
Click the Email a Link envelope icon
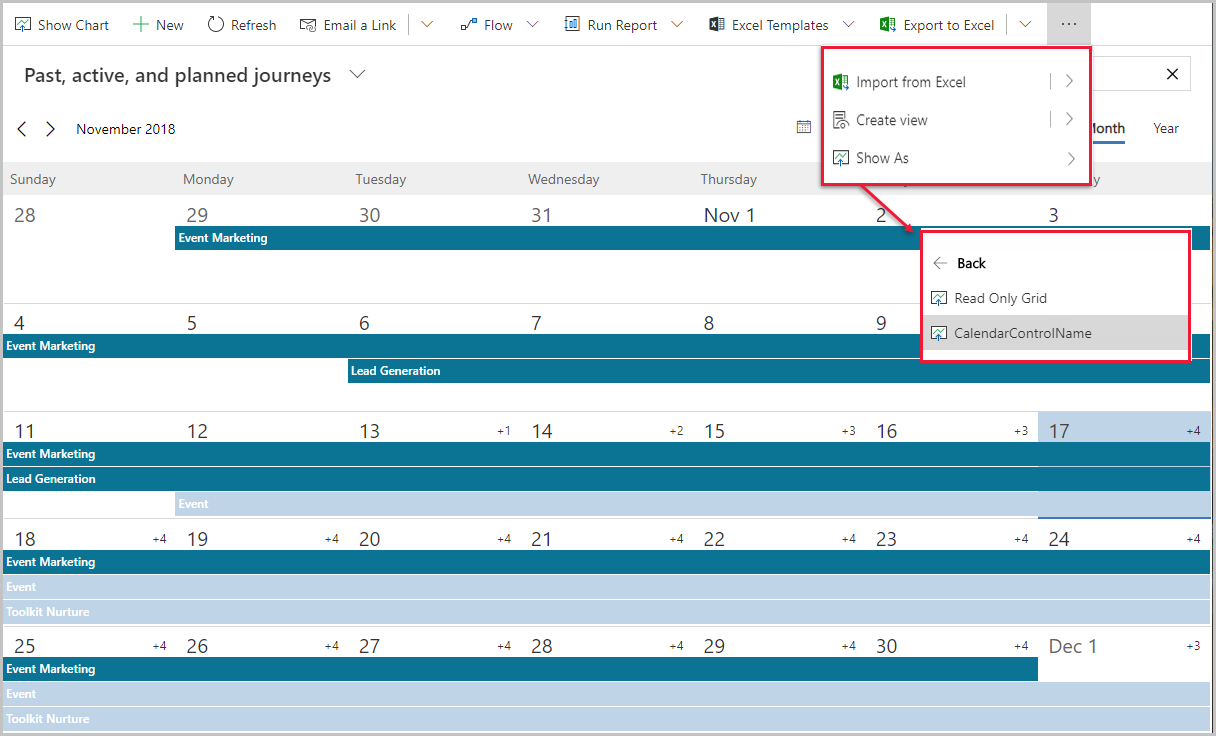coord(308,25)
